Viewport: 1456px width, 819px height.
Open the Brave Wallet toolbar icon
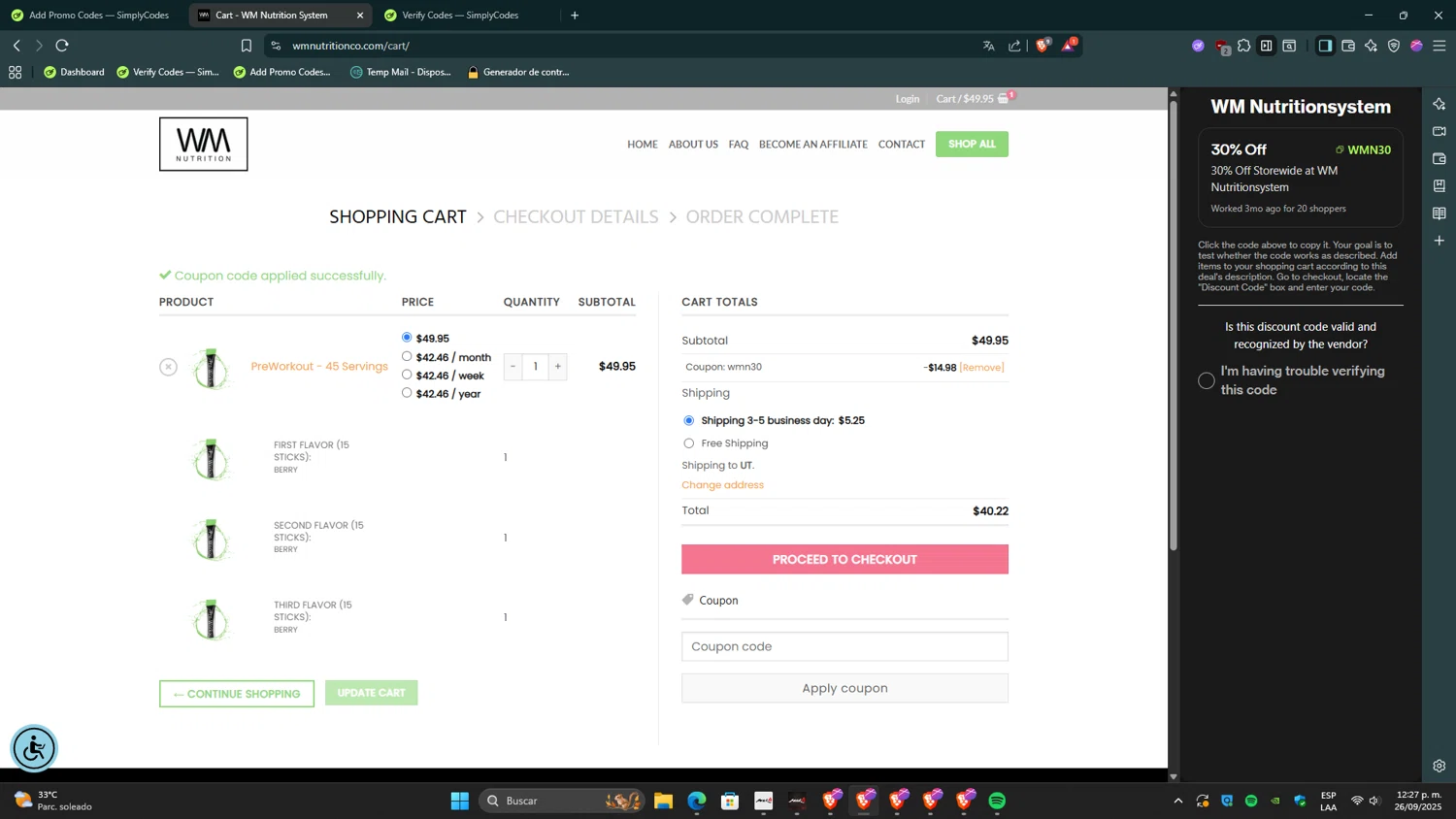click(x=1348, y=46)
